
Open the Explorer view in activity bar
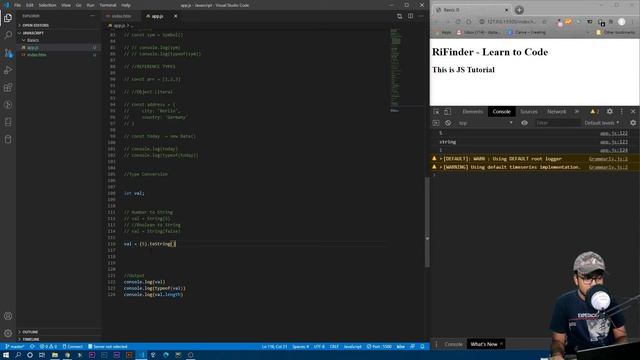tap(8, 18)
